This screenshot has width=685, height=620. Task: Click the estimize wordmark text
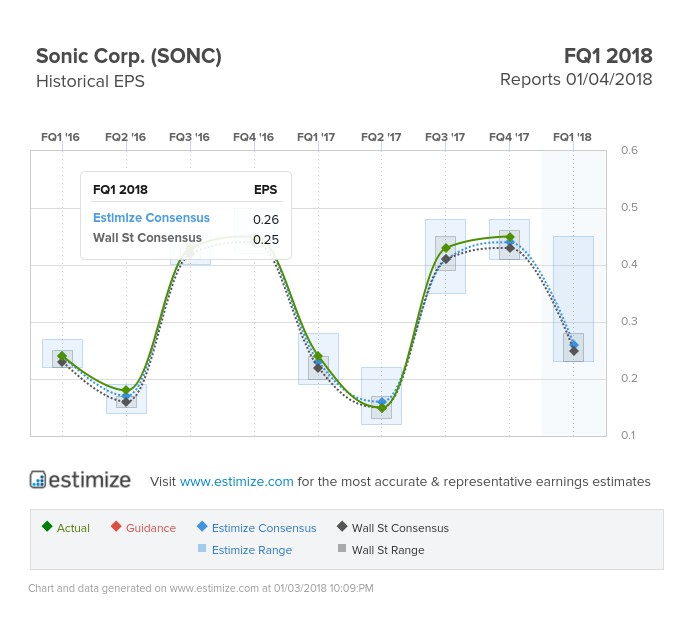(x=90, y=480)
